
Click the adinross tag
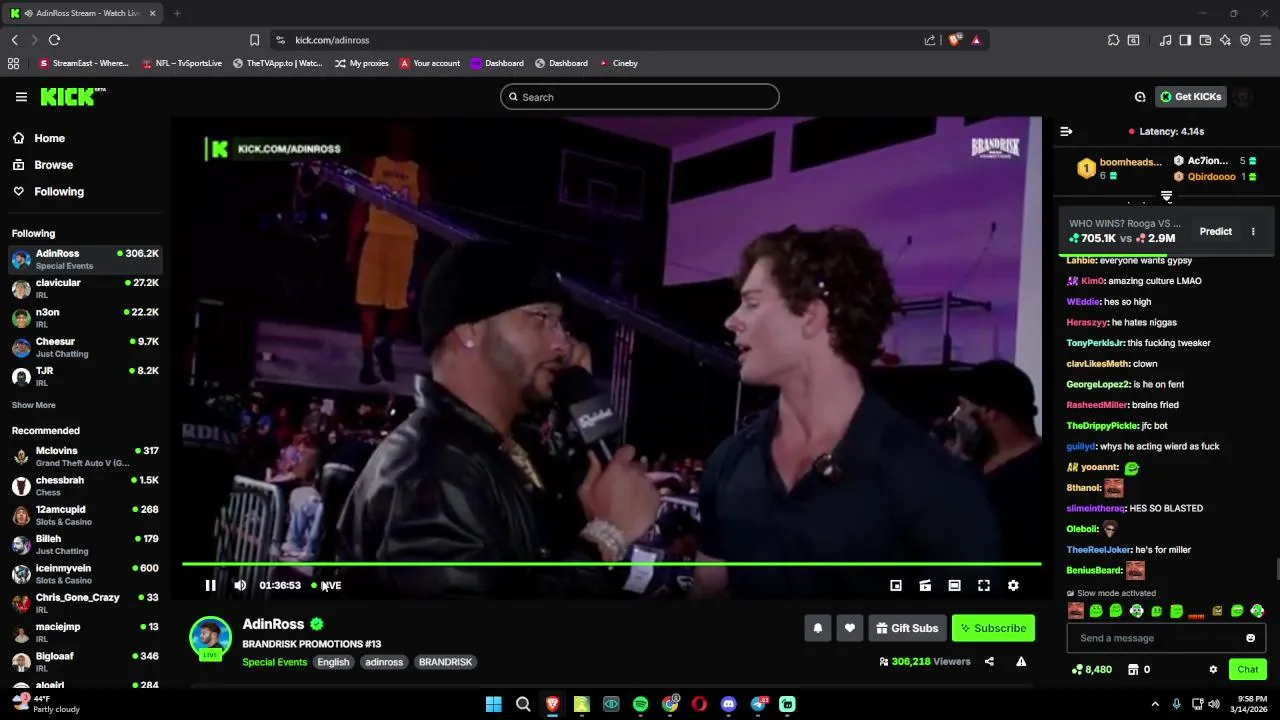tap(384, 662)
